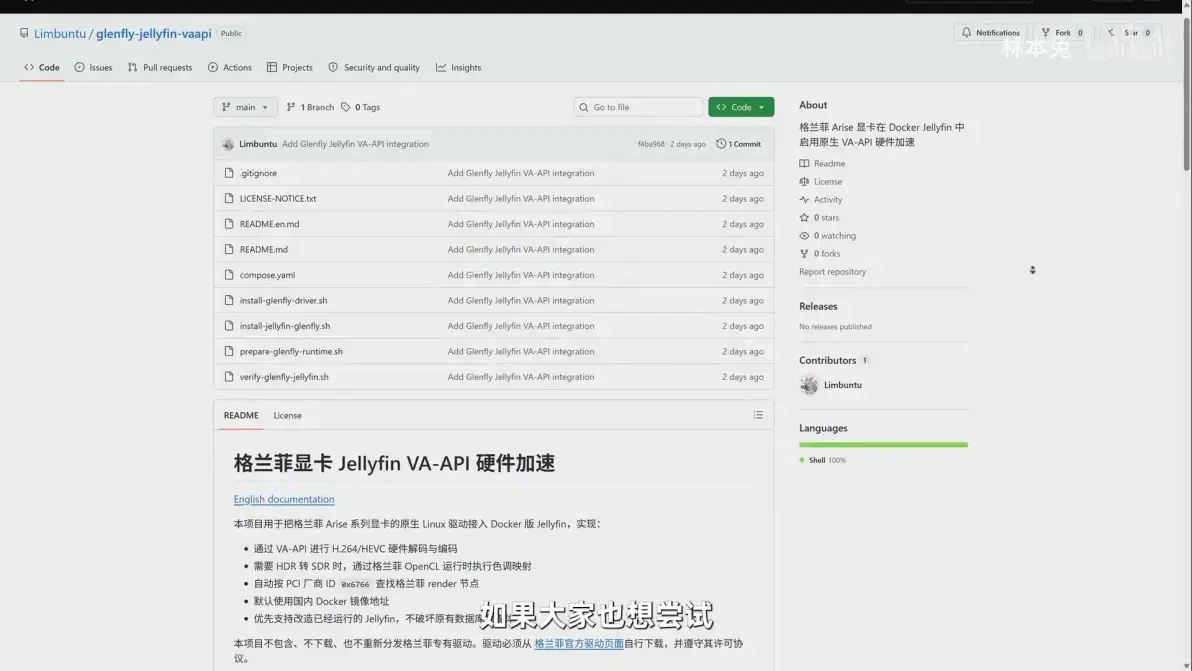Open the Issues tab
This screenshot has width=1192, height=671.
pyautogui.click(x=94, y=68)
